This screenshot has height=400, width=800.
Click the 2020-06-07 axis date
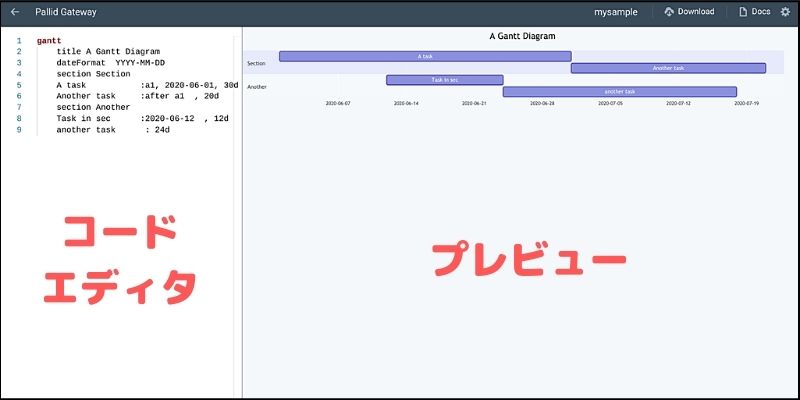[x=338, y=103]
